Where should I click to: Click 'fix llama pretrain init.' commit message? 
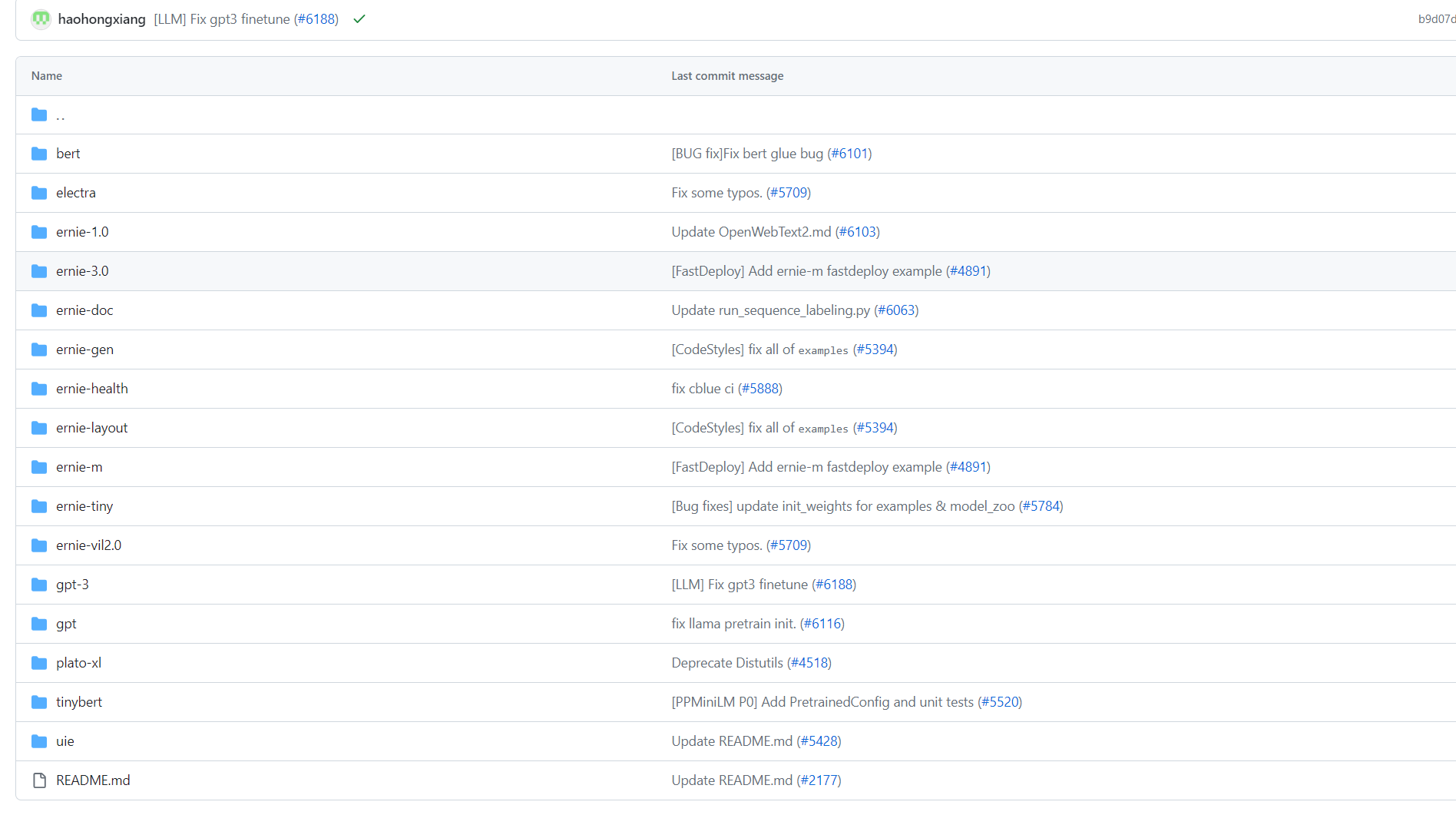(x=733, y=624)
